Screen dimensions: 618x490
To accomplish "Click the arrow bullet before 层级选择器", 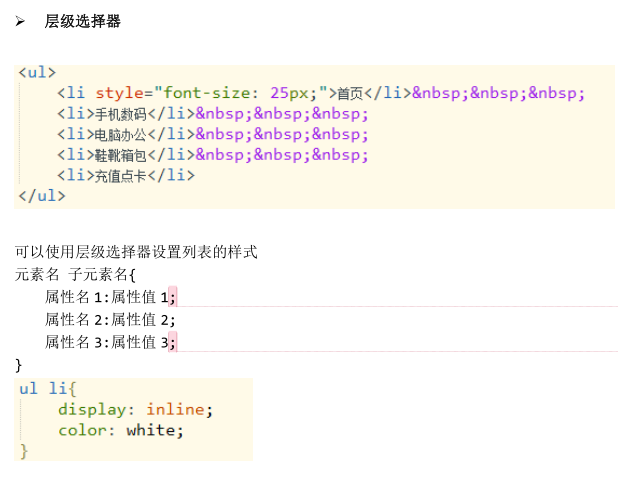I will click(x=20, y=21).
